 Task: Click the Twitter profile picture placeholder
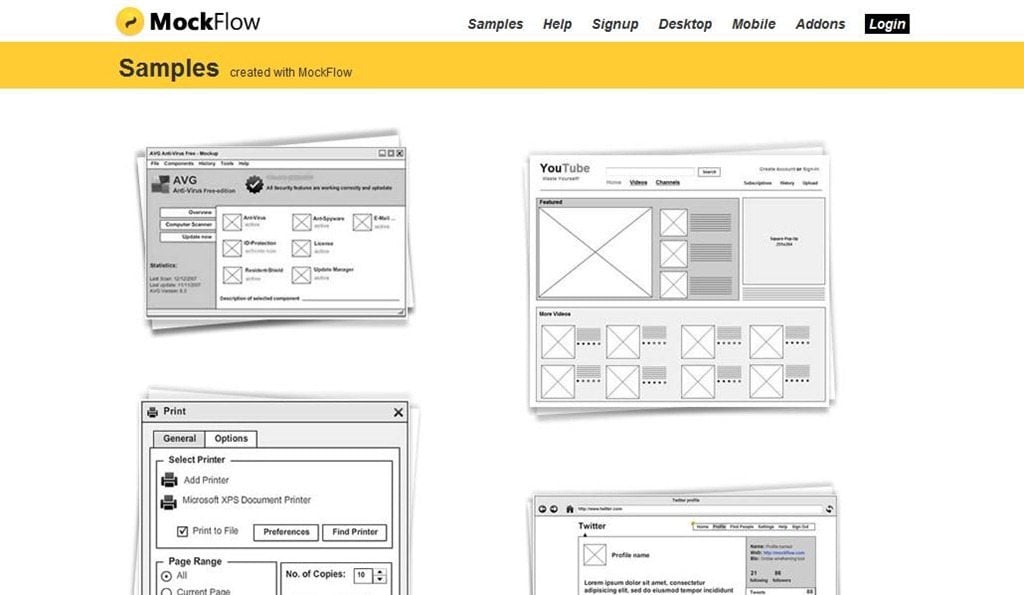pyautogui.click(x=595, y=554)
